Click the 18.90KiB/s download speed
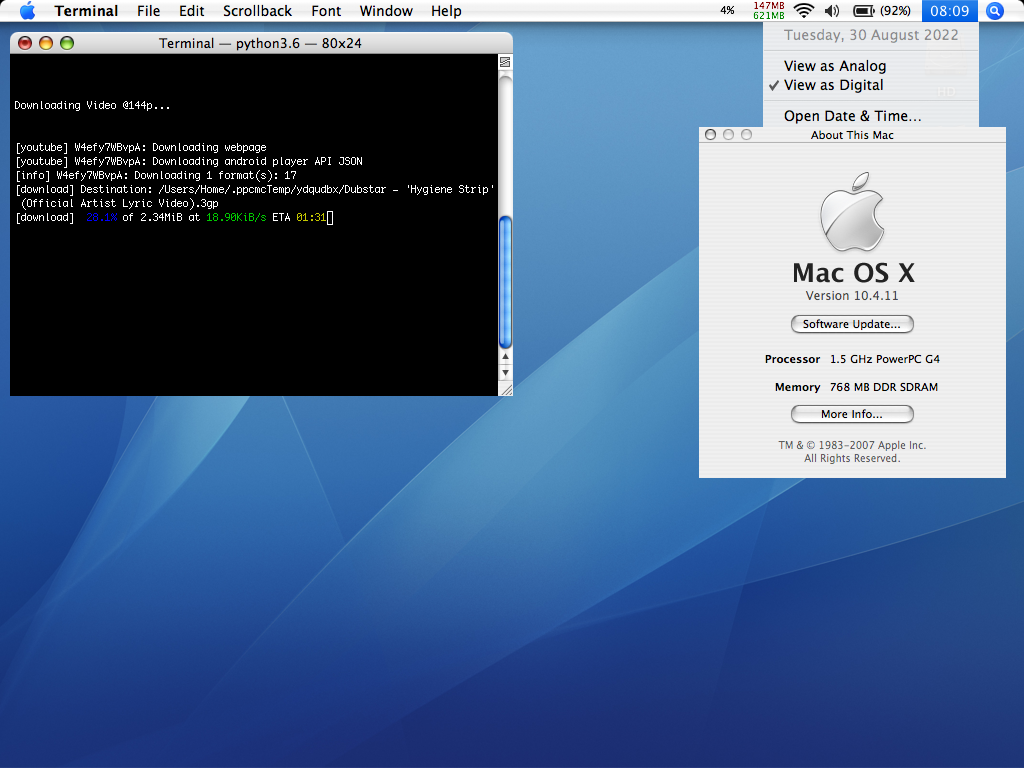1024x768 pixels. point(236,217)
